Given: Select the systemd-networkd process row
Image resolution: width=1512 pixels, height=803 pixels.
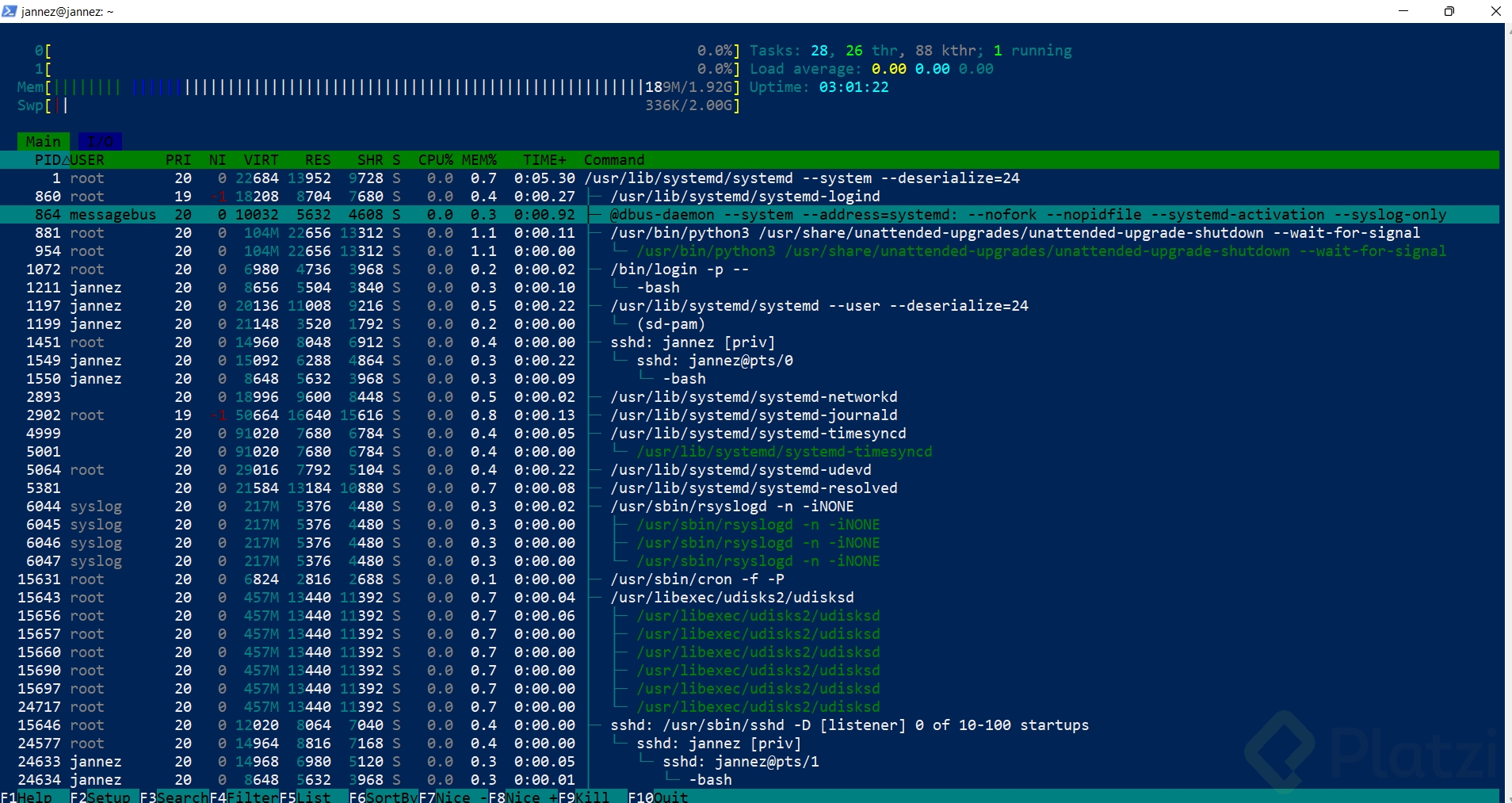Looking at the screenshot, I should point(750,397).
